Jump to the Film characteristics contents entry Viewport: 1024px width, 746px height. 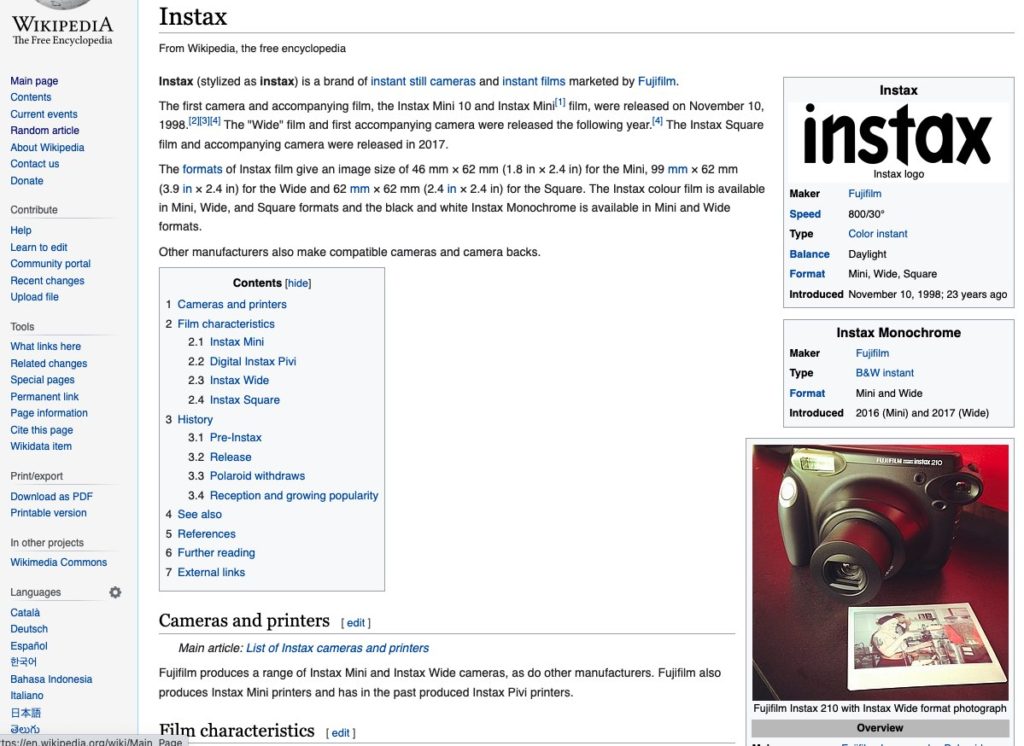click(226, 324)
